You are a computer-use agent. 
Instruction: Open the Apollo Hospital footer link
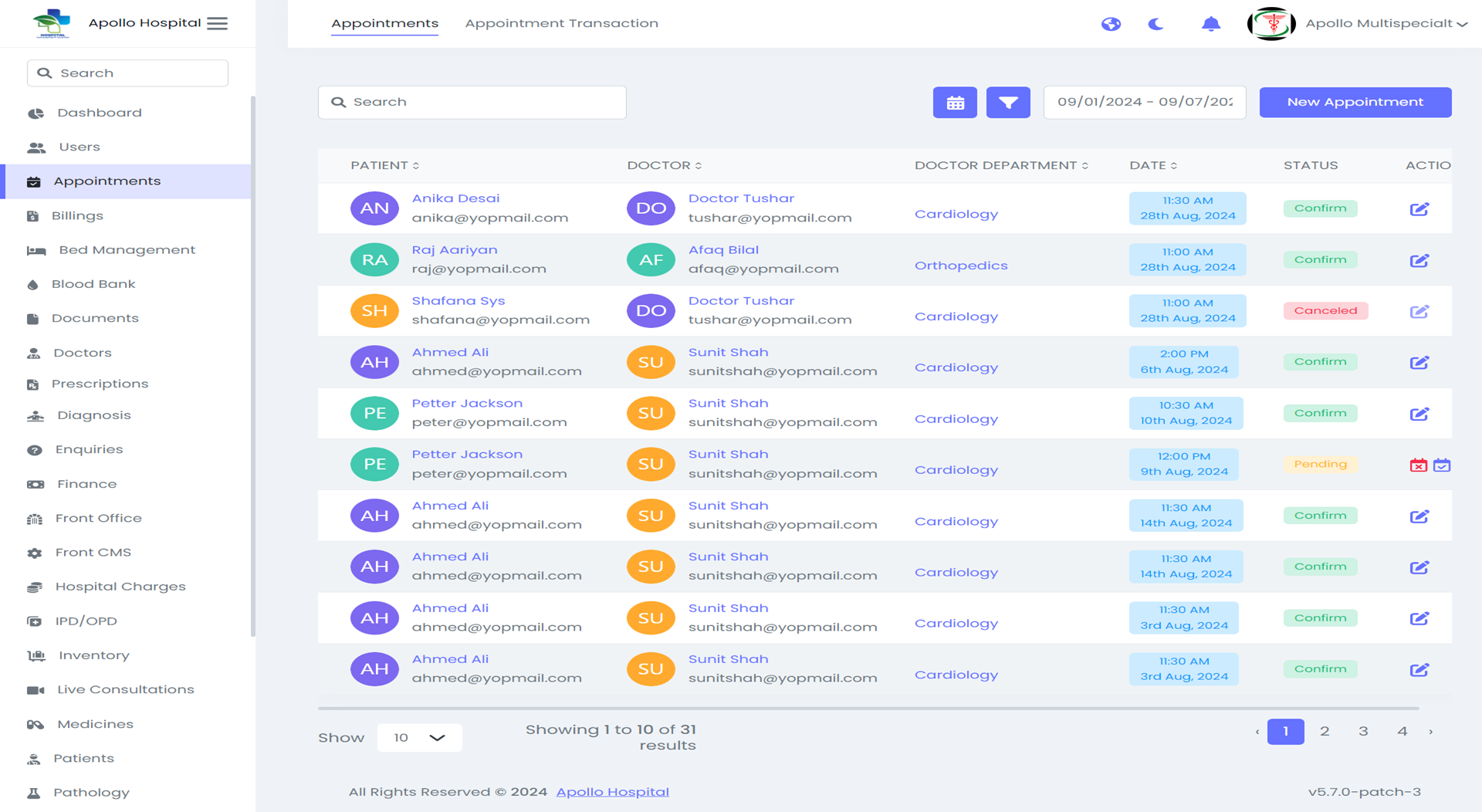(x=612, y=791)
